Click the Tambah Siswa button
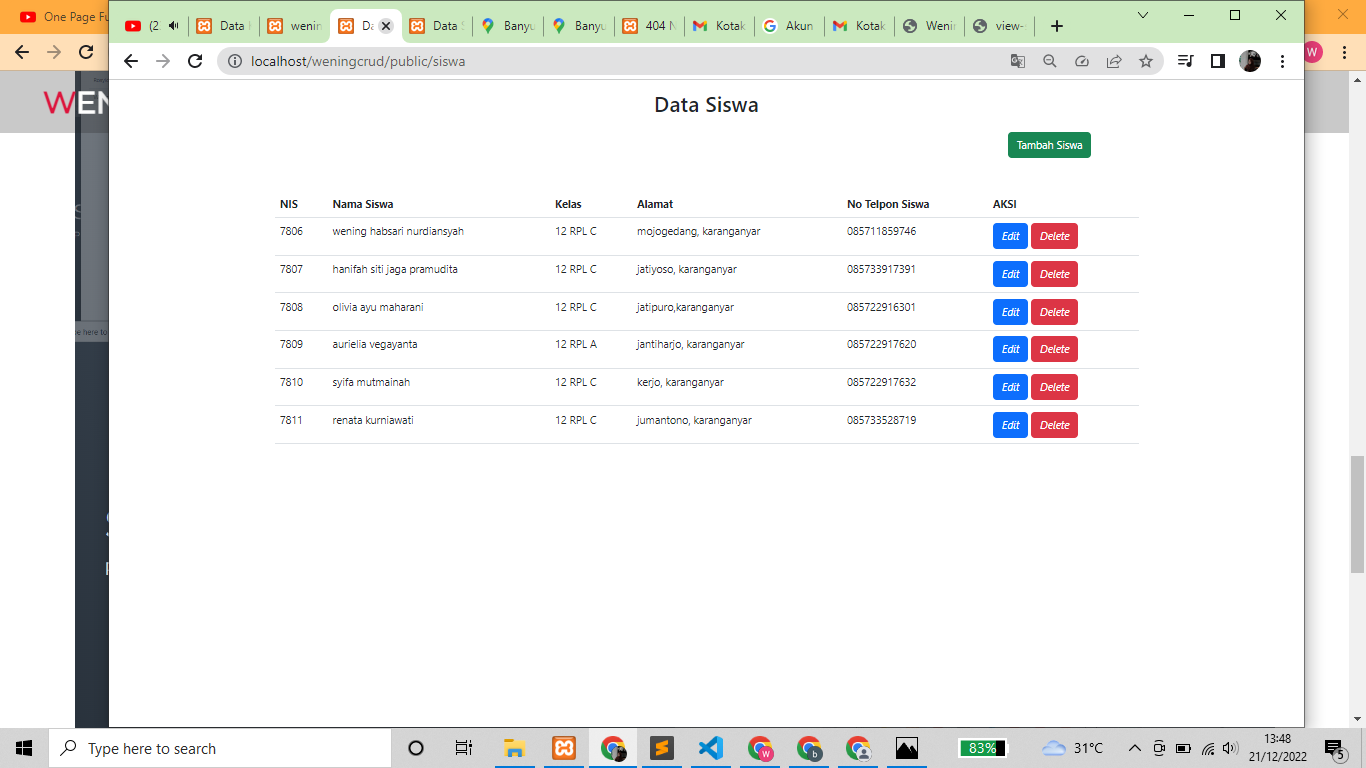The width and height of the screenshot is (1366, 768). 1049,145
